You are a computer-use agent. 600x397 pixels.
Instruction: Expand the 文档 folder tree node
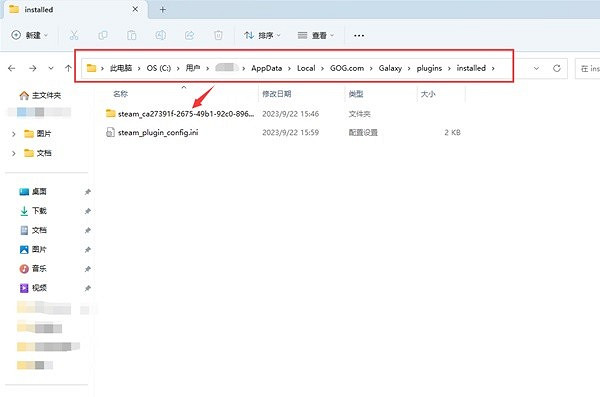14,153
